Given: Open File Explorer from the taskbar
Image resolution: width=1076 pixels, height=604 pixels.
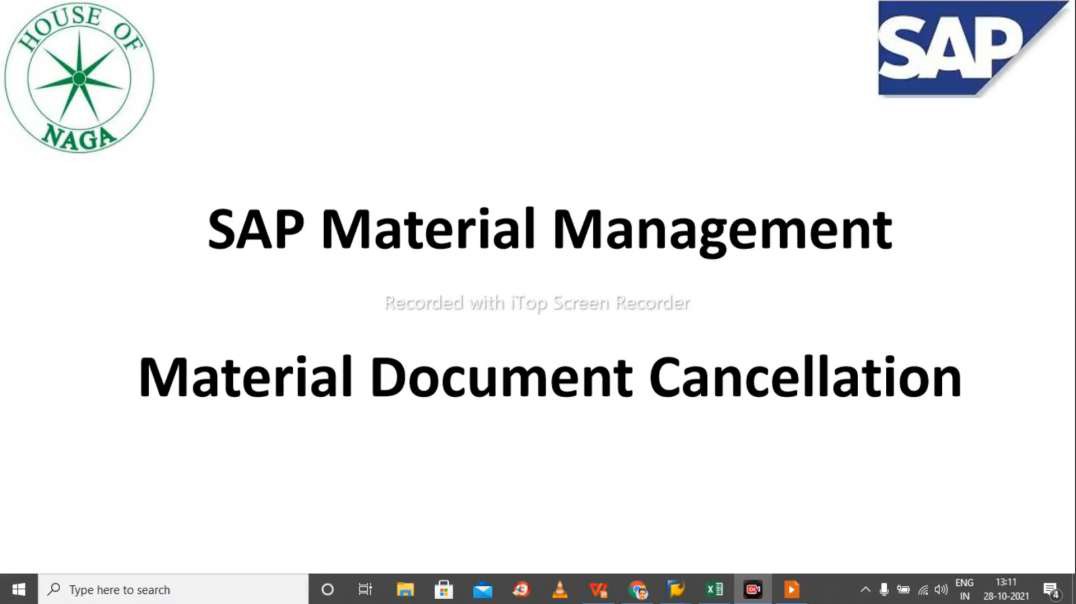Looking at the screenshot, I should 405,590.
